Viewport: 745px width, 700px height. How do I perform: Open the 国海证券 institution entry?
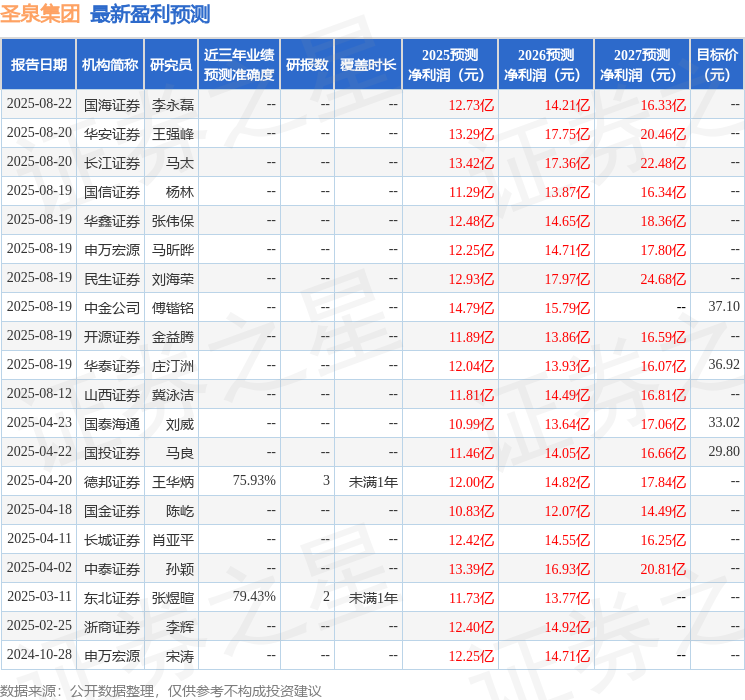(111, 104)
